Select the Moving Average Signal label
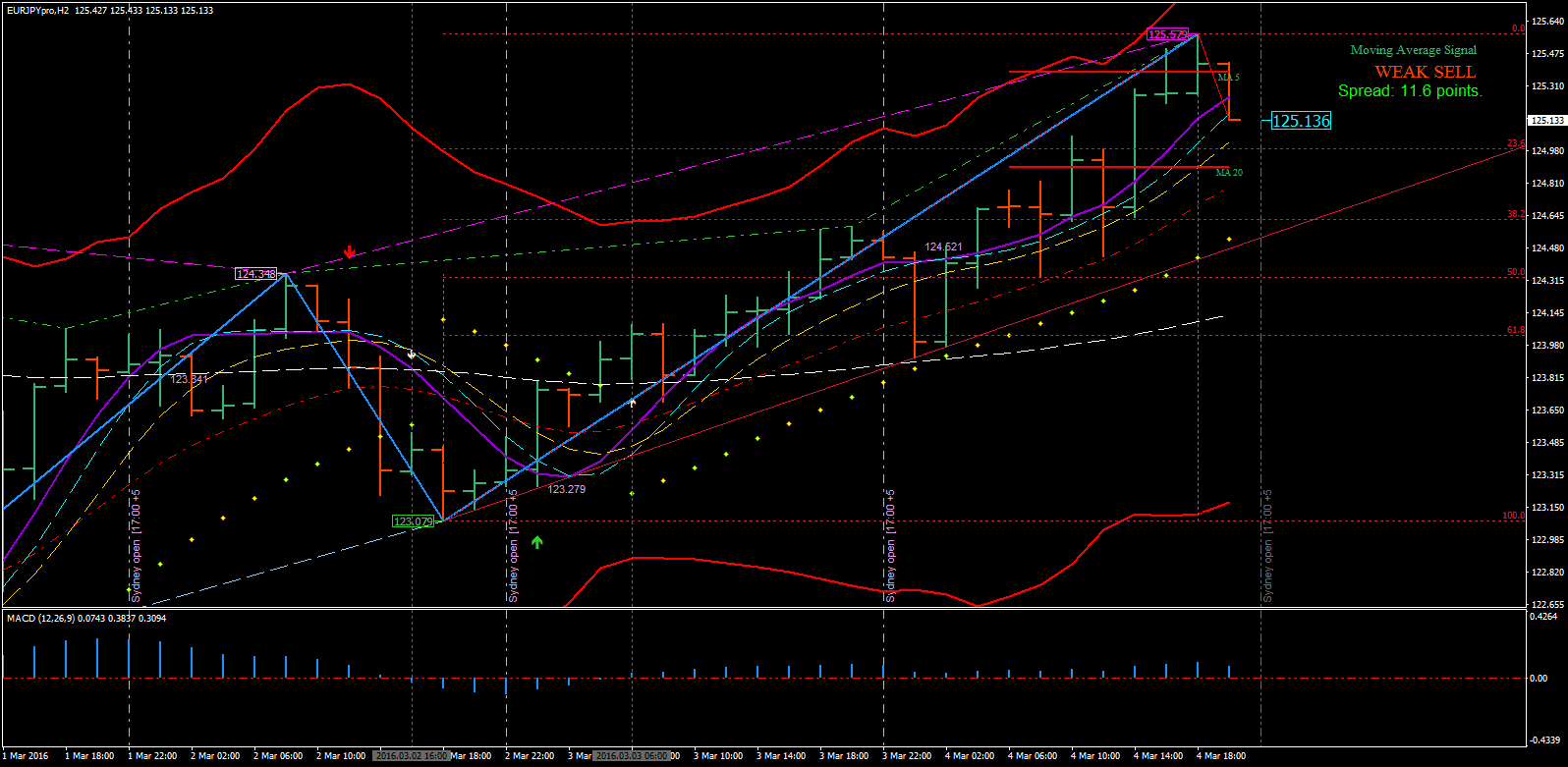The width and height of the screenshot is (1568, 767). click(x=1413, y=50)
